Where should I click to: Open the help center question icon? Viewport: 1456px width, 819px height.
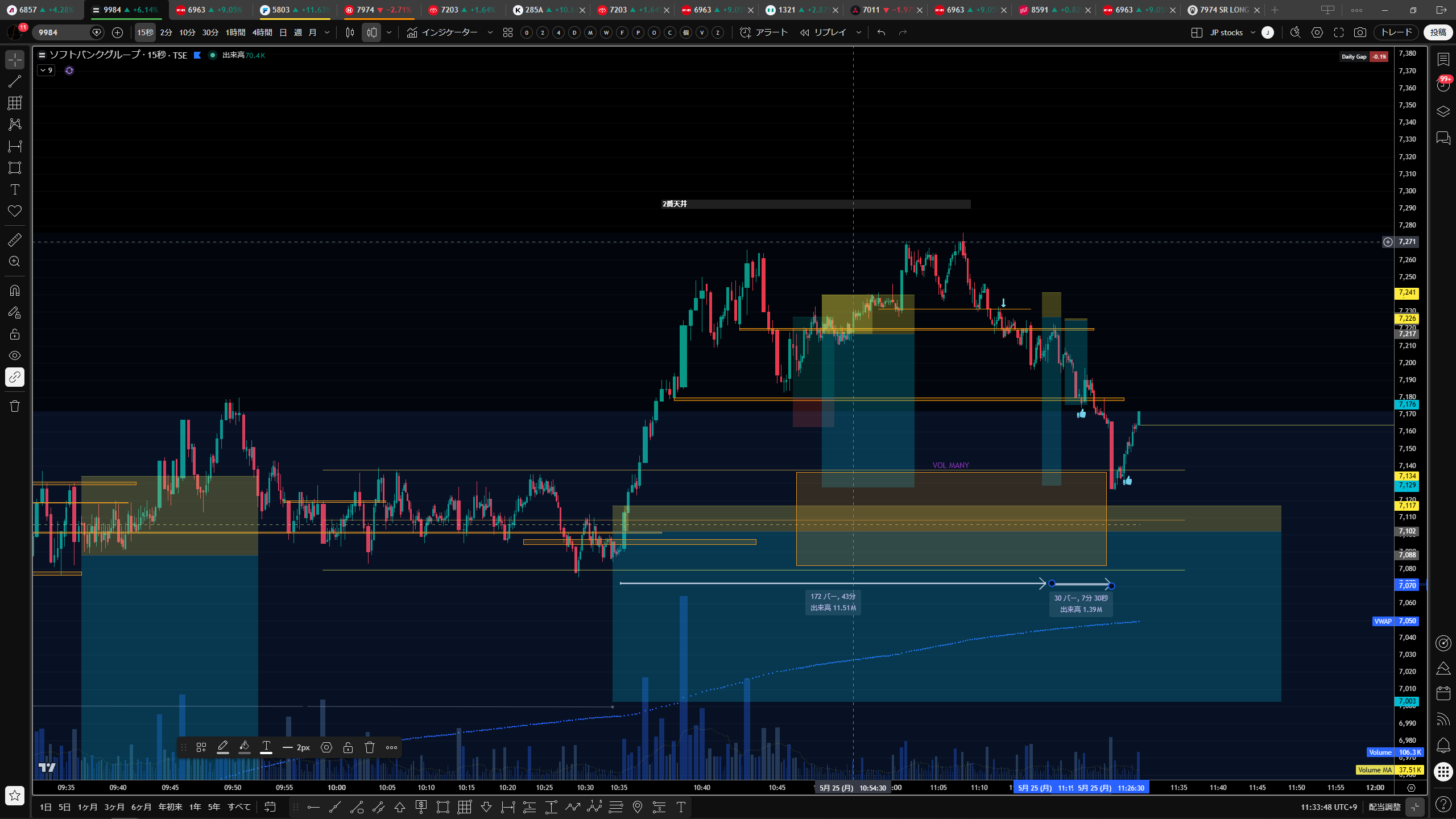(1443, 804)
